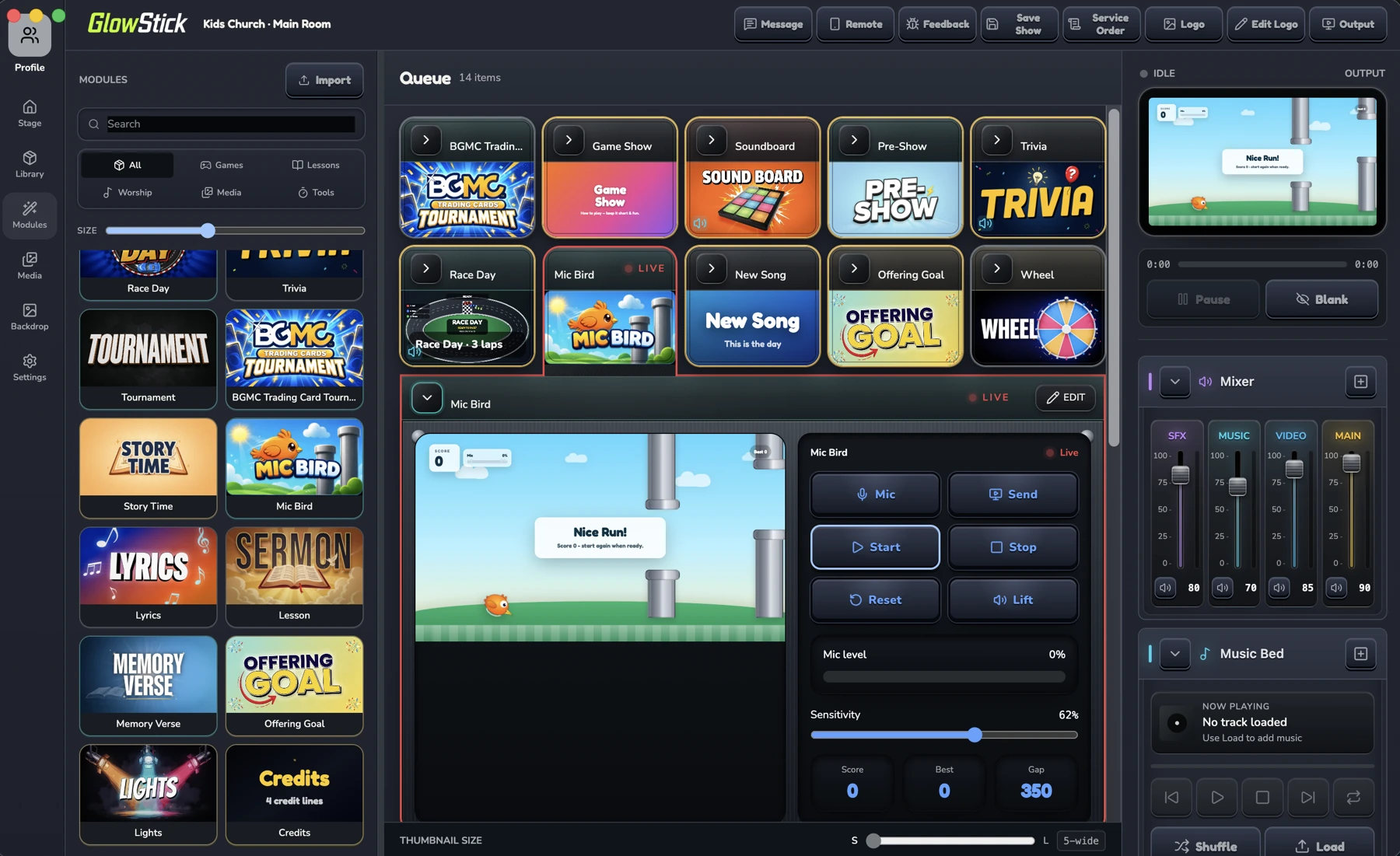Click the modules SIZE slider handle
The image size is (1400, 856).
click(x=207, y=231)
